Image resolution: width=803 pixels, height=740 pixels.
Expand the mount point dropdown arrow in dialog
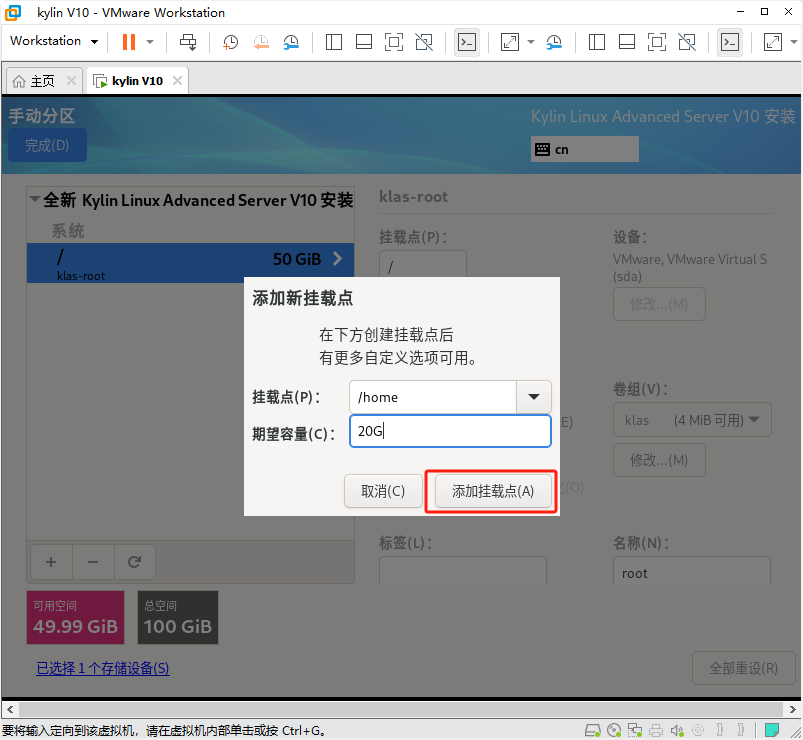(x=534, y=397)
